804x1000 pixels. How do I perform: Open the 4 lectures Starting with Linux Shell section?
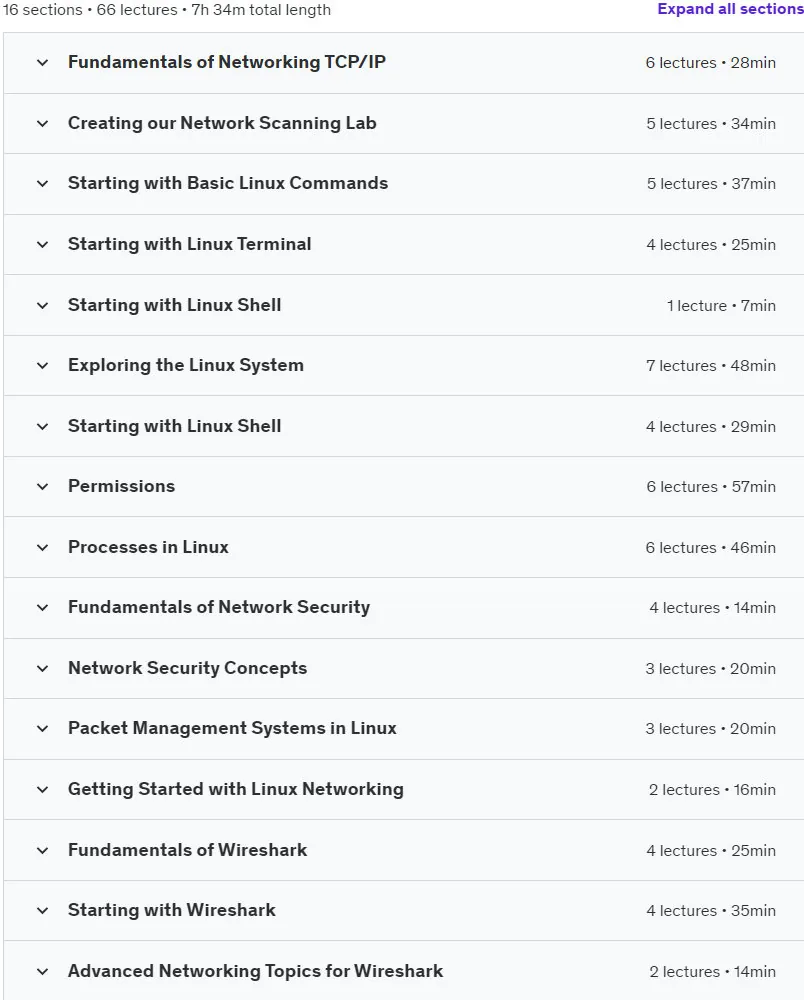click(404, 426)
